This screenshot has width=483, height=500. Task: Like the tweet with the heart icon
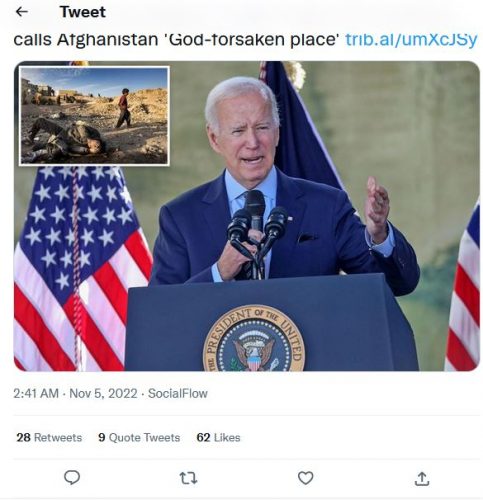(305, 478)
